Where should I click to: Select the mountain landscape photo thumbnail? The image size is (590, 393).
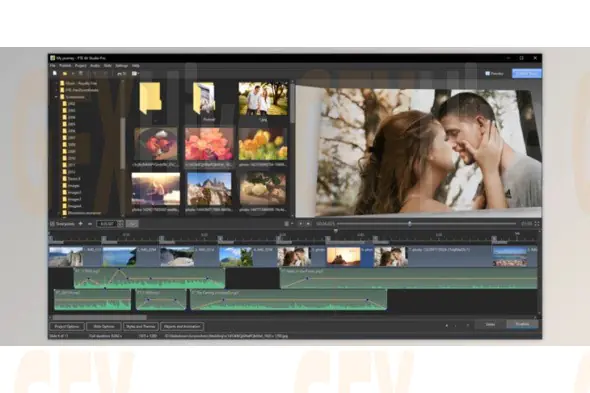(209, 189)
